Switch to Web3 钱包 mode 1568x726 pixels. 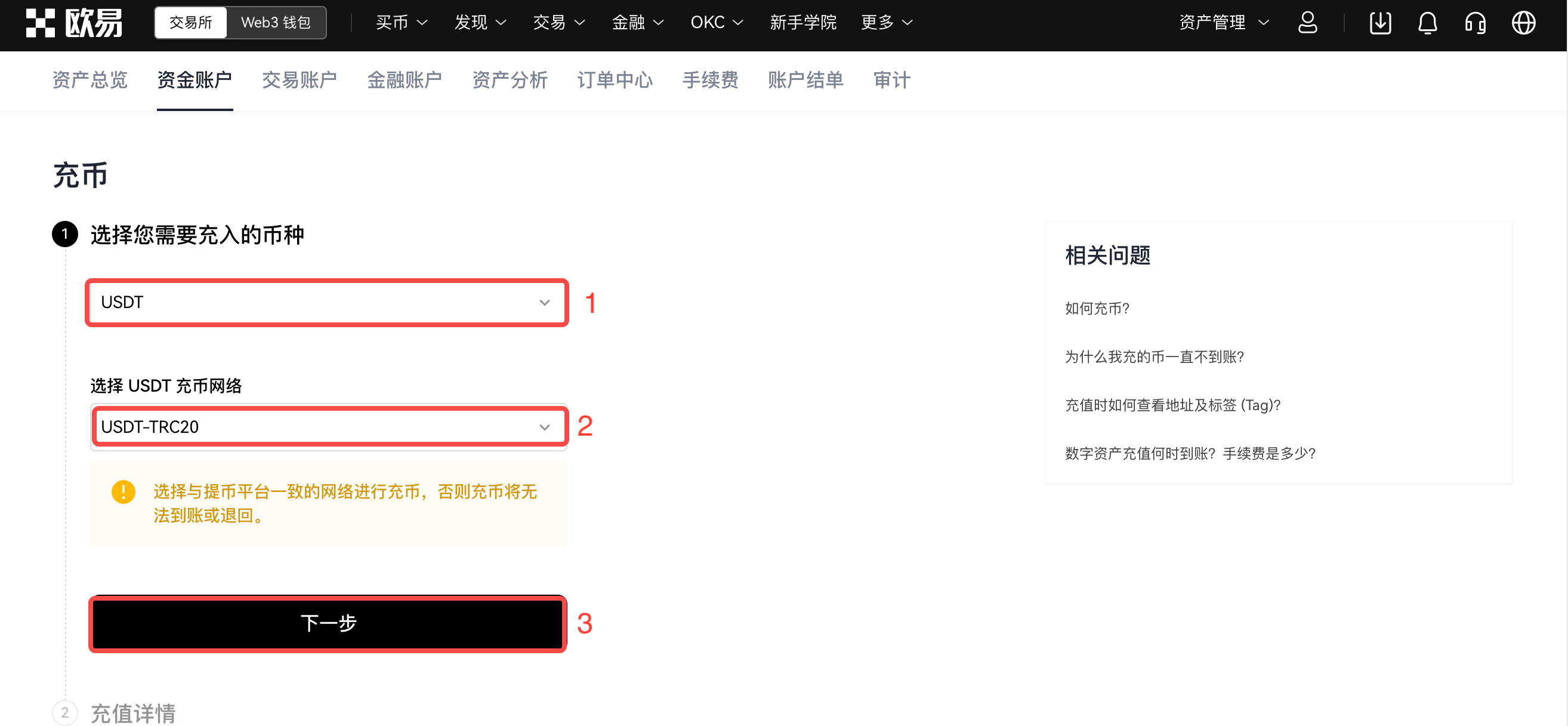[x=276, y=23]
